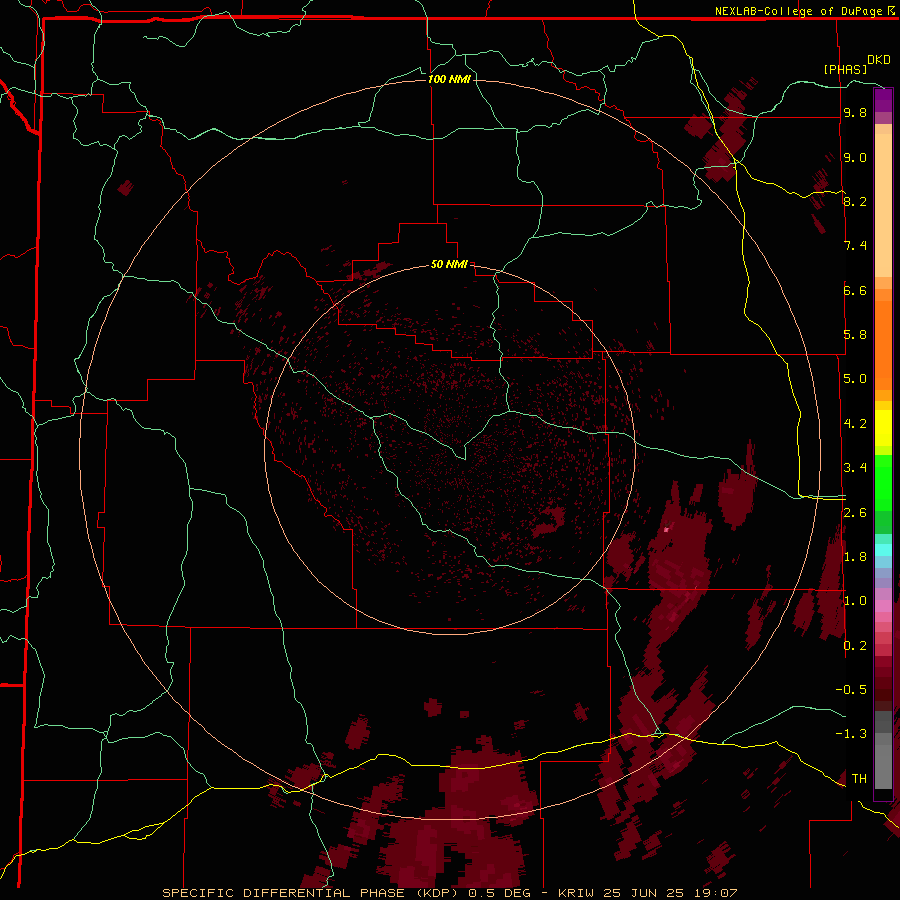
Task: Click the 8.2 value on the color scale
Action: click(855, 201)
